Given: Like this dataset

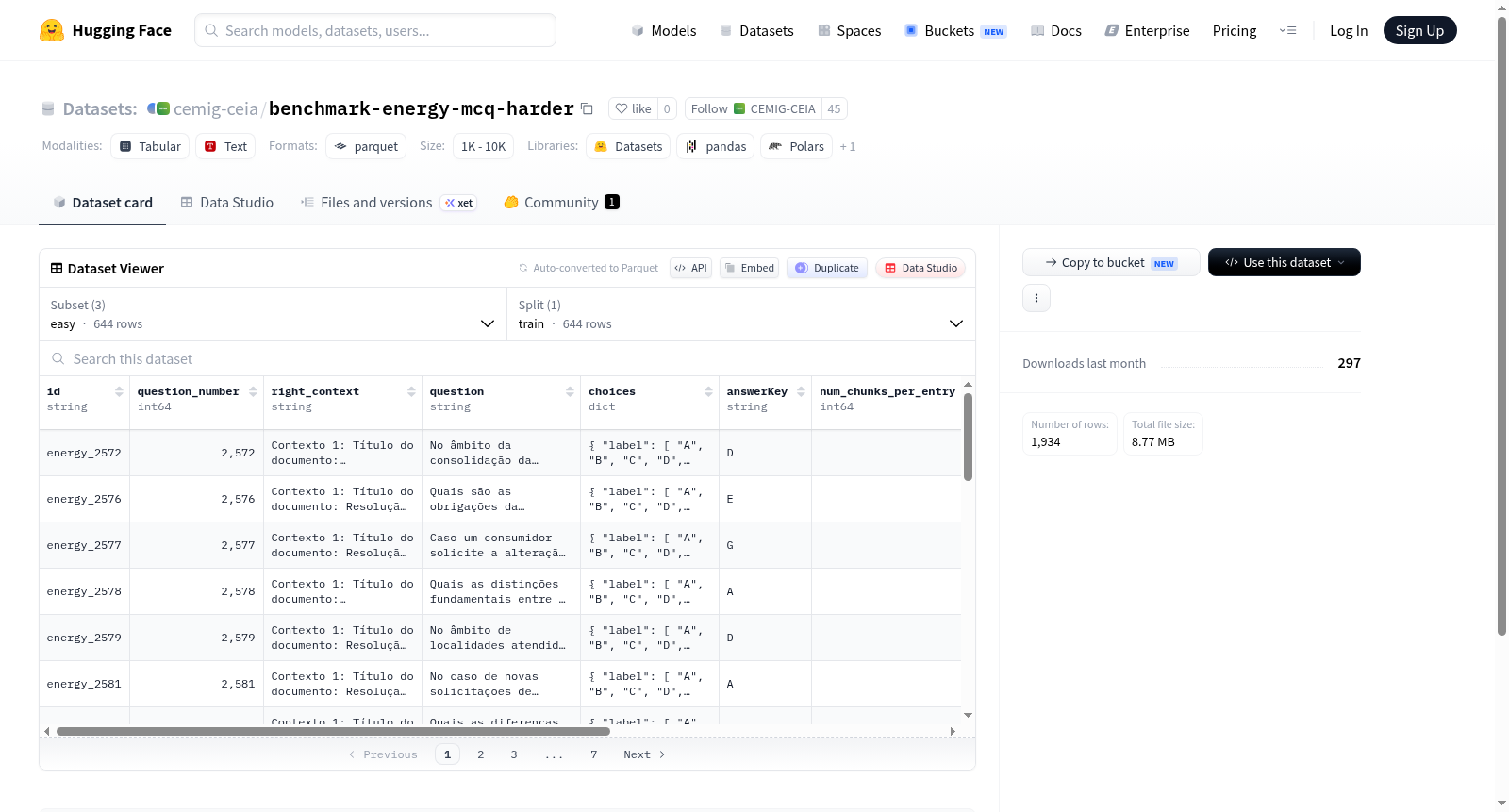Looking at the screenshot, I should click(x=633, y=108).
